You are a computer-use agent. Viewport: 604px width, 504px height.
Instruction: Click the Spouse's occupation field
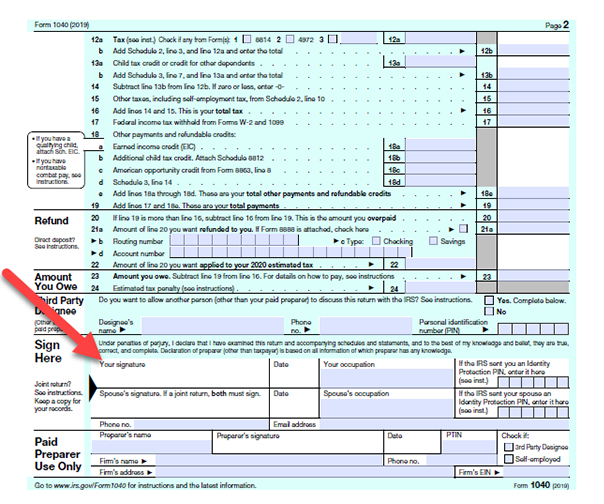coord(387,408)
